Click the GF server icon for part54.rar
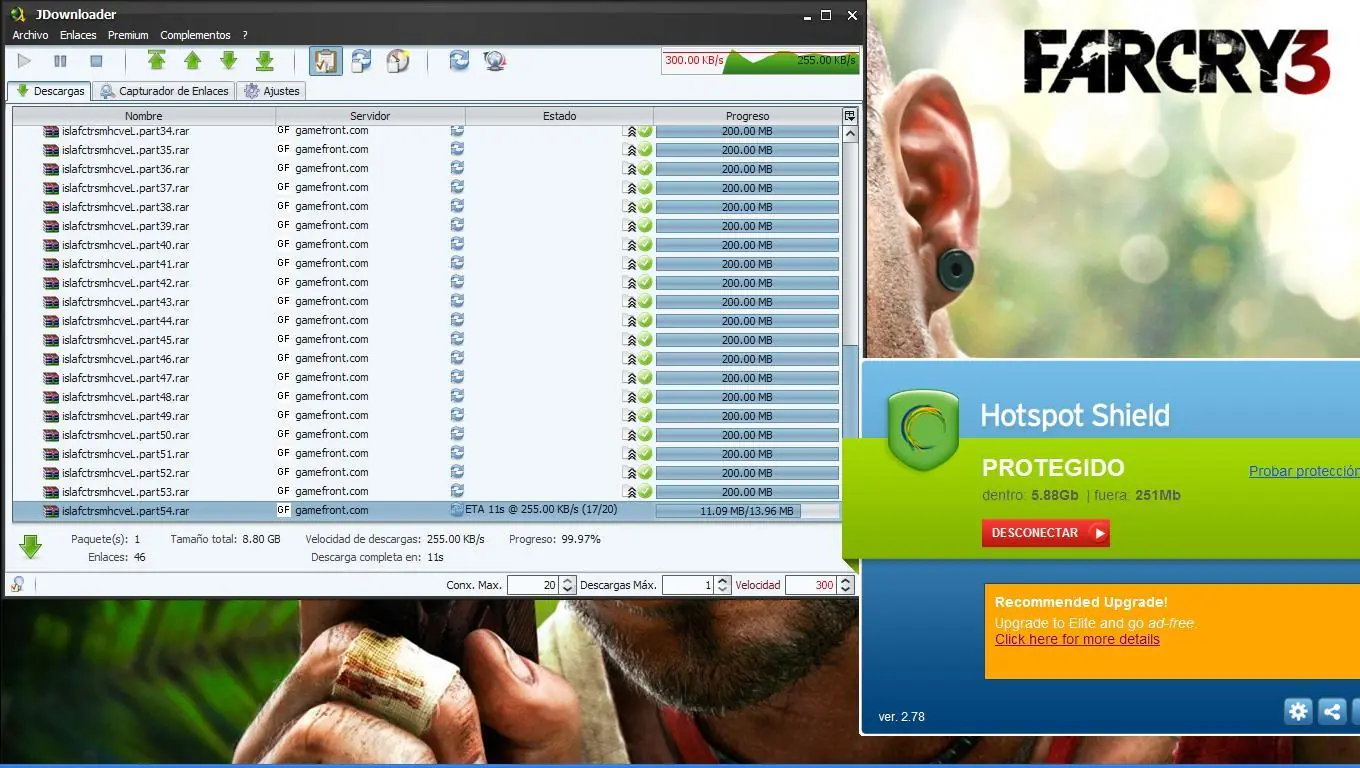 284,511
